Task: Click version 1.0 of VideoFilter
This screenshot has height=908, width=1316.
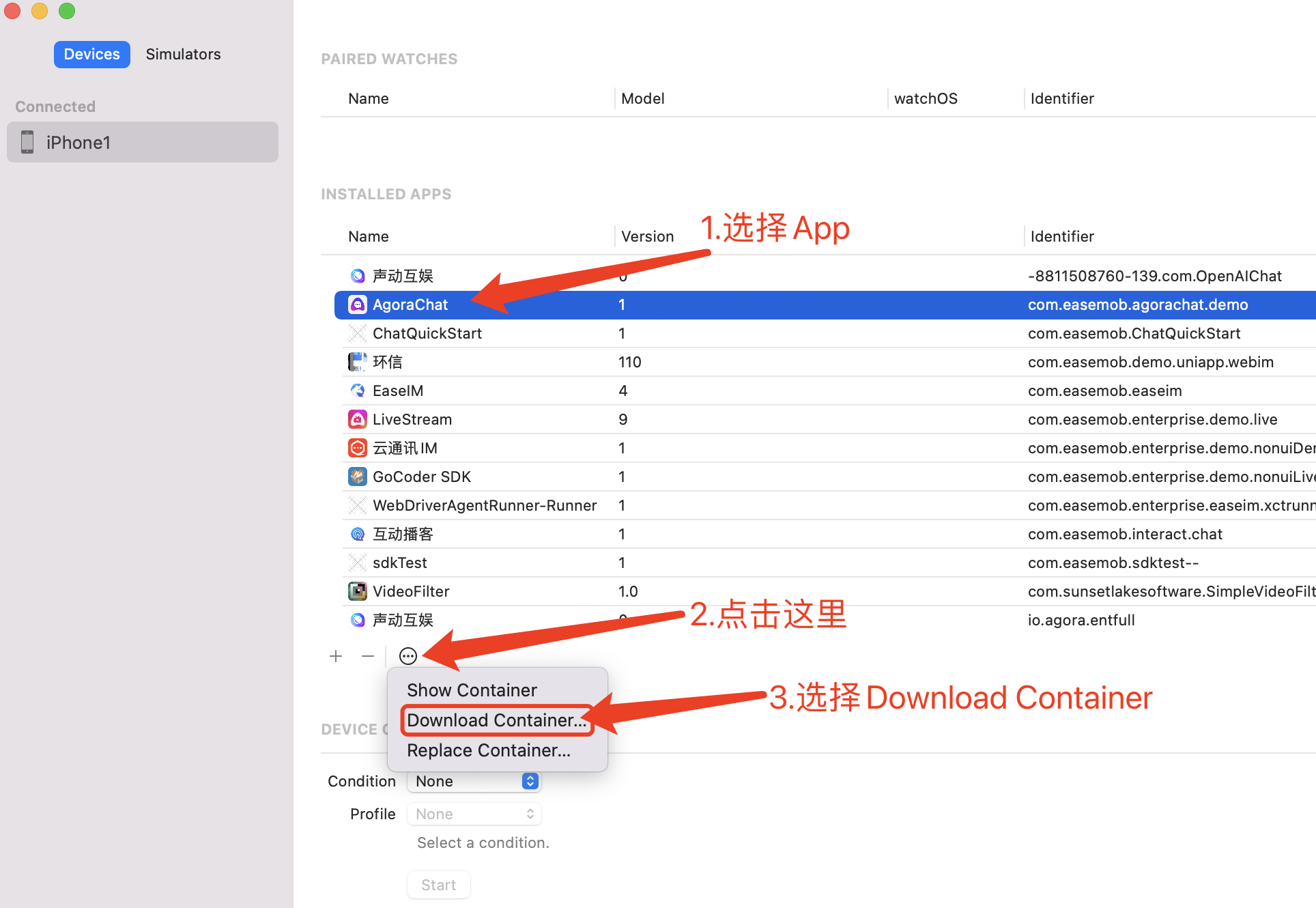Action: (x=628, y=591)
